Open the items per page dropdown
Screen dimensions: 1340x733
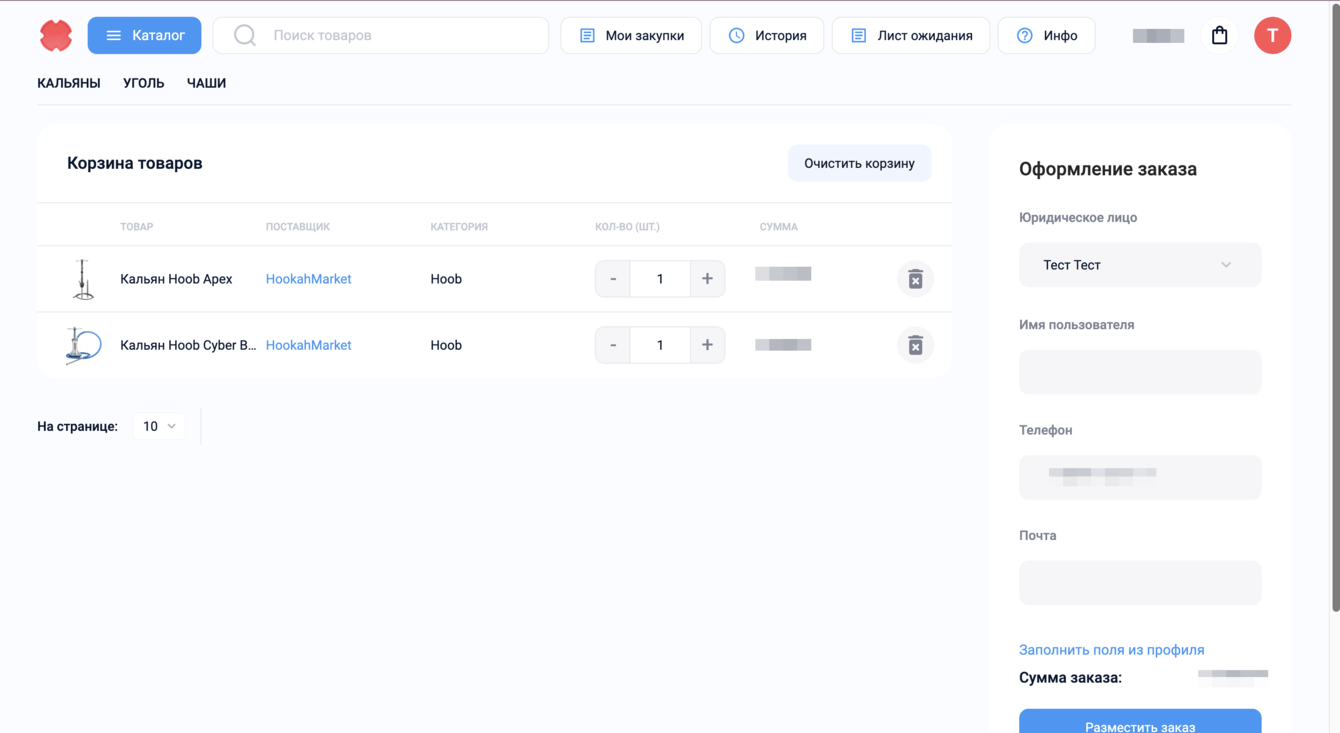click(159, 426)
